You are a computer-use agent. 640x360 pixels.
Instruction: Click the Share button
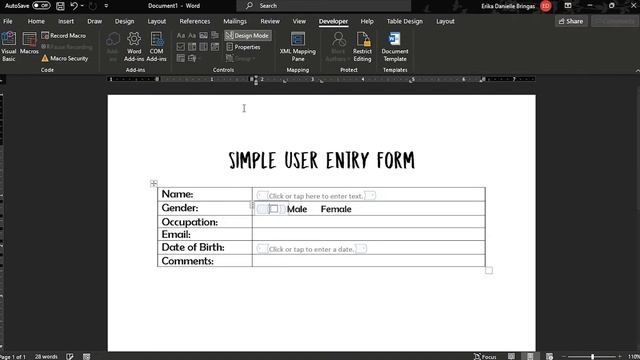571,21
